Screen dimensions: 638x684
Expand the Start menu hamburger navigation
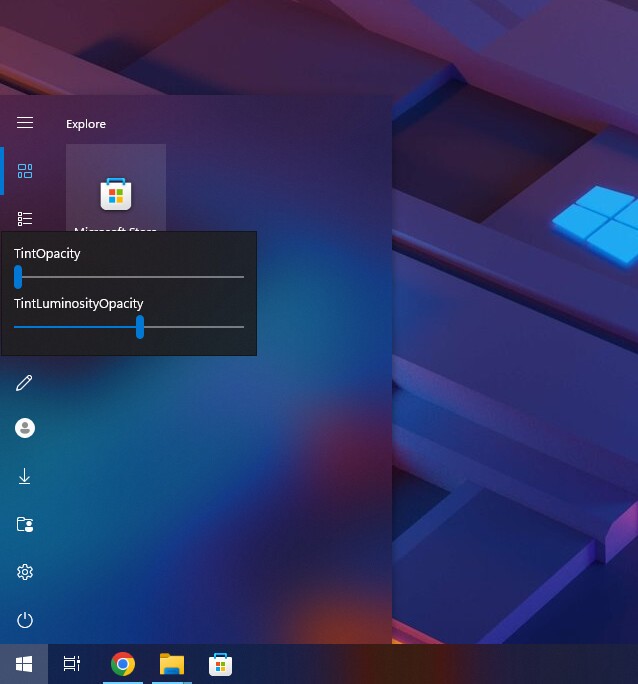pyautogui.click(x=25, y=123)
